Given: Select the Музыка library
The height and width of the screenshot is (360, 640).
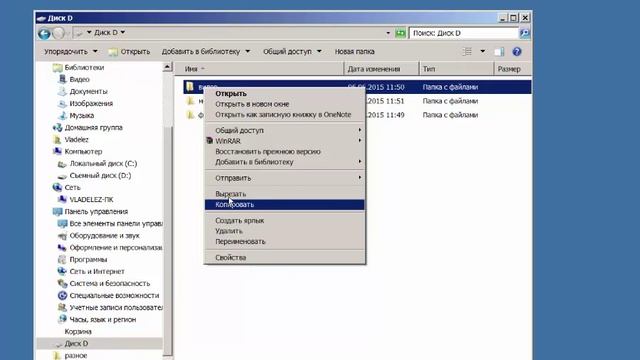Looking at the screenshot, I should pos(82,116).
